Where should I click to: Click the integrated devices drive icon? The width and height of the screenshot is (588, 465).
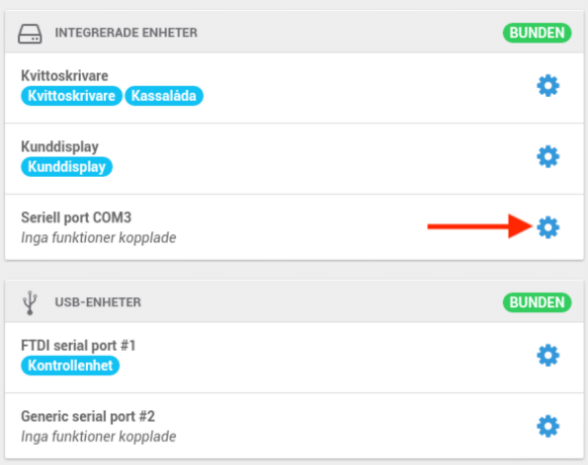pyautogui.click(x=30, y=34)
